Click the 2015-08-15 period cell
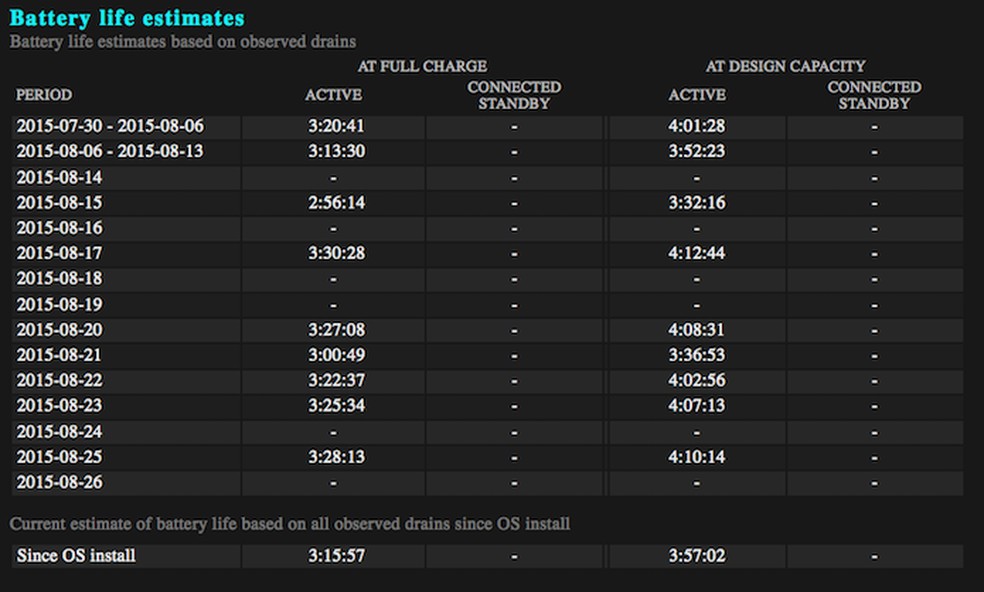 pyautogui.click(x=60, y=202)
